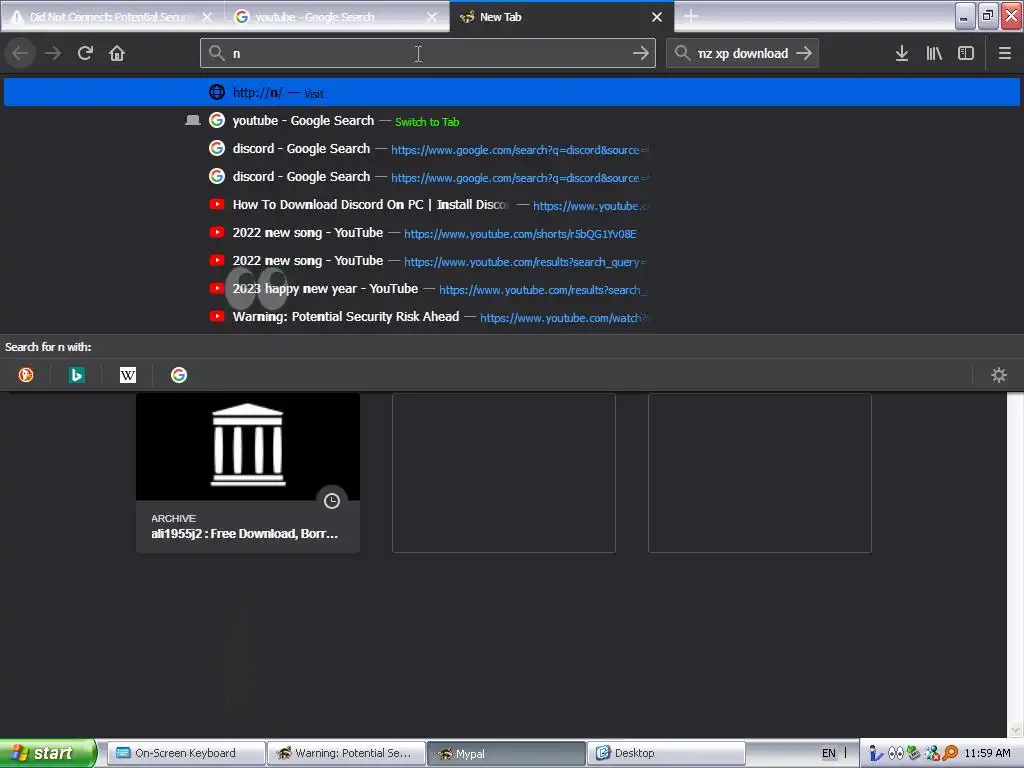The image size is (1024, 768).
Task: Click the address bar magnifier icon
Action: click(217, 53)
